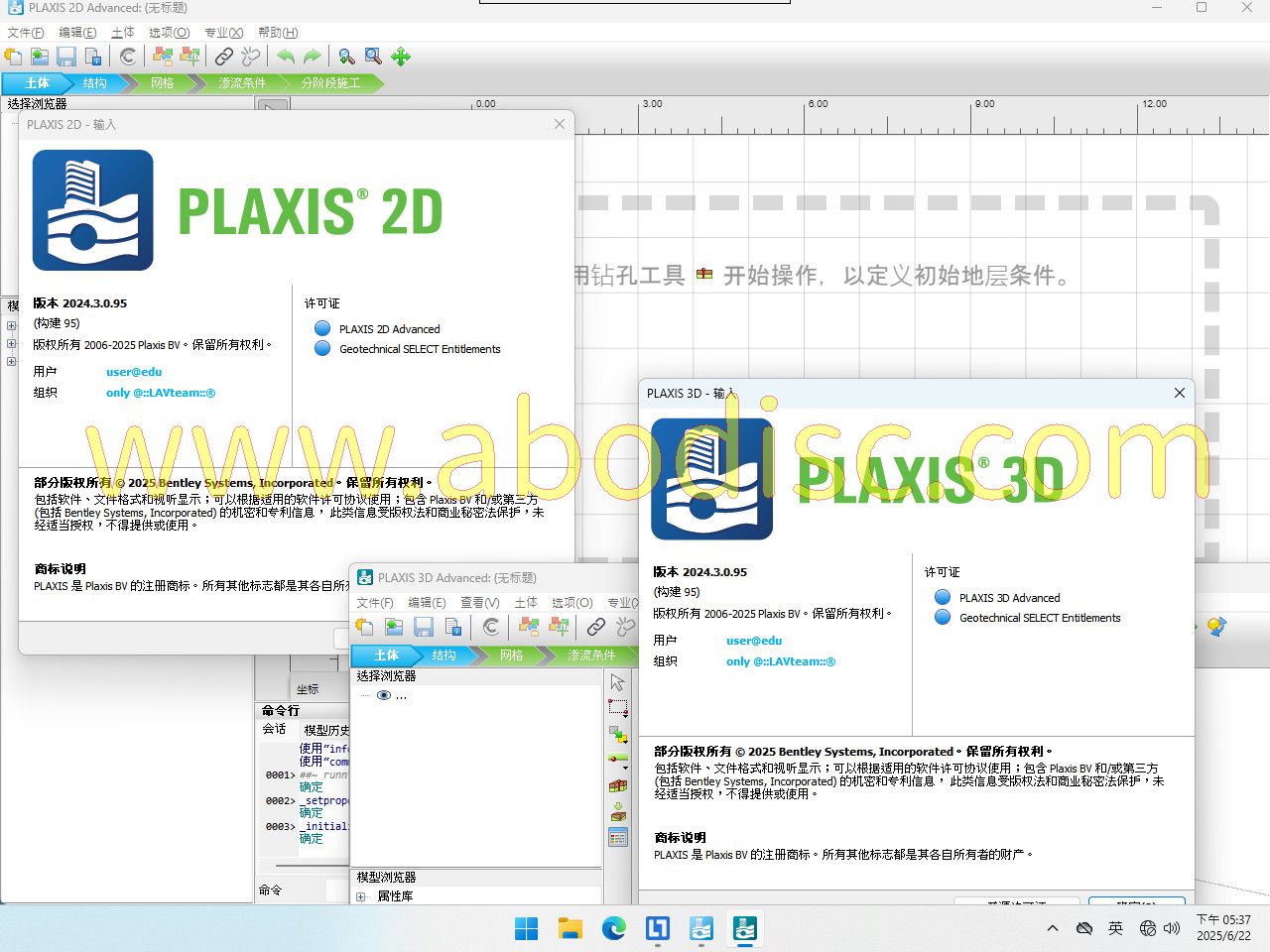1270x952 pixels.
Task: Switch to 网格 tab in PLAXIS 2D
Action: 162,83
